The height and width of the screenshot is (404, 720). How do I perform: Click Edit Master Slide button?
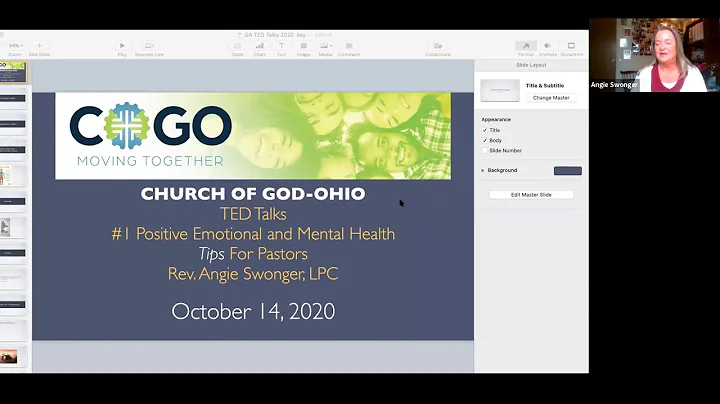(531, 195)
